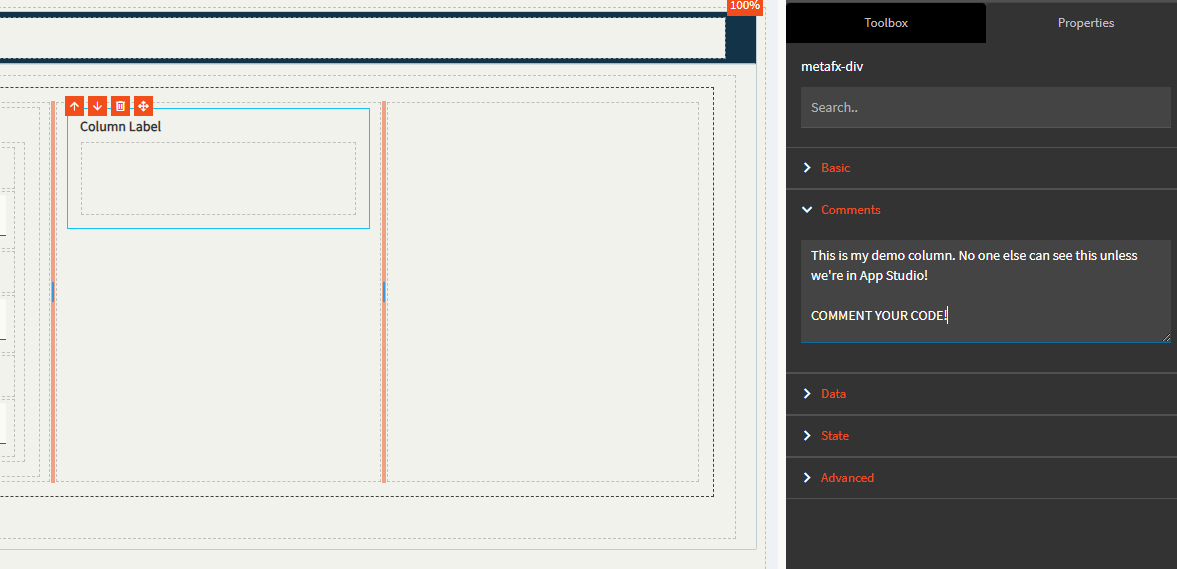The width and height of the screenshot is (1177, 569).
Task: Click the properties Search field
Action: click(x=986, y=107)
